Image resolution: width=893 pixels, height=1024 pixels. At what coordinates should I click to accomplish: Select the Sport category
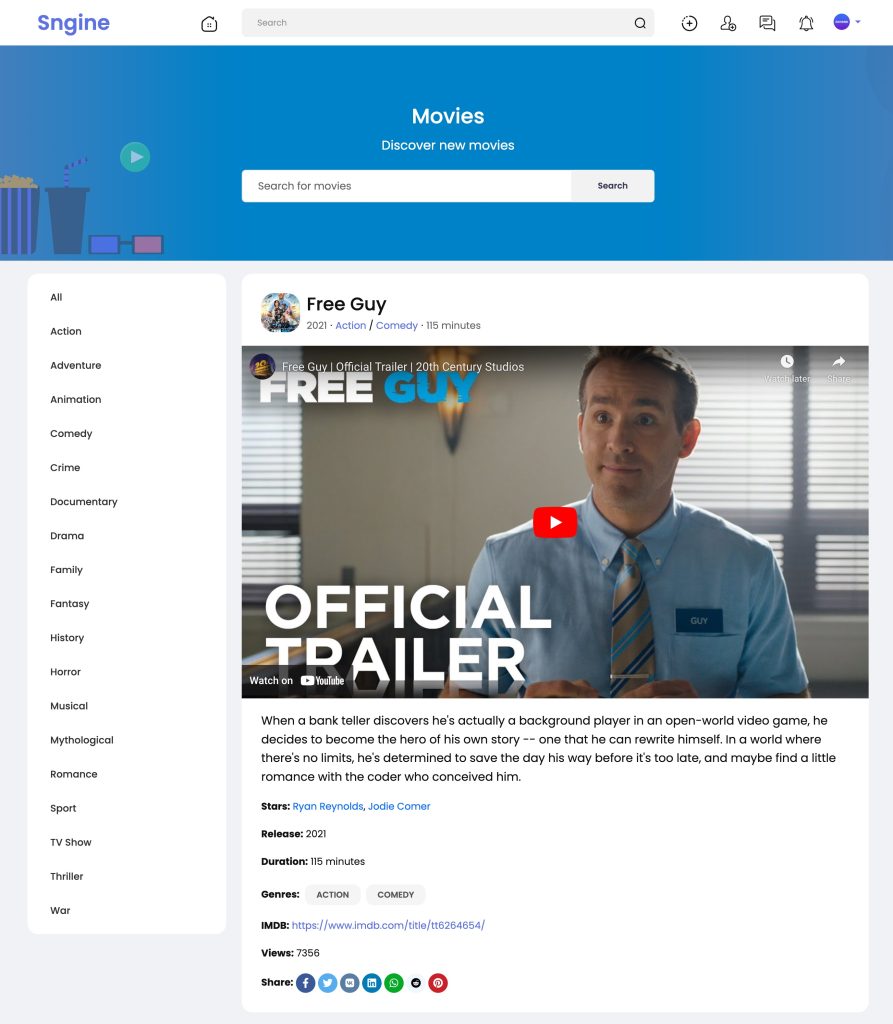pyautogui.click(x=63, y=808)
